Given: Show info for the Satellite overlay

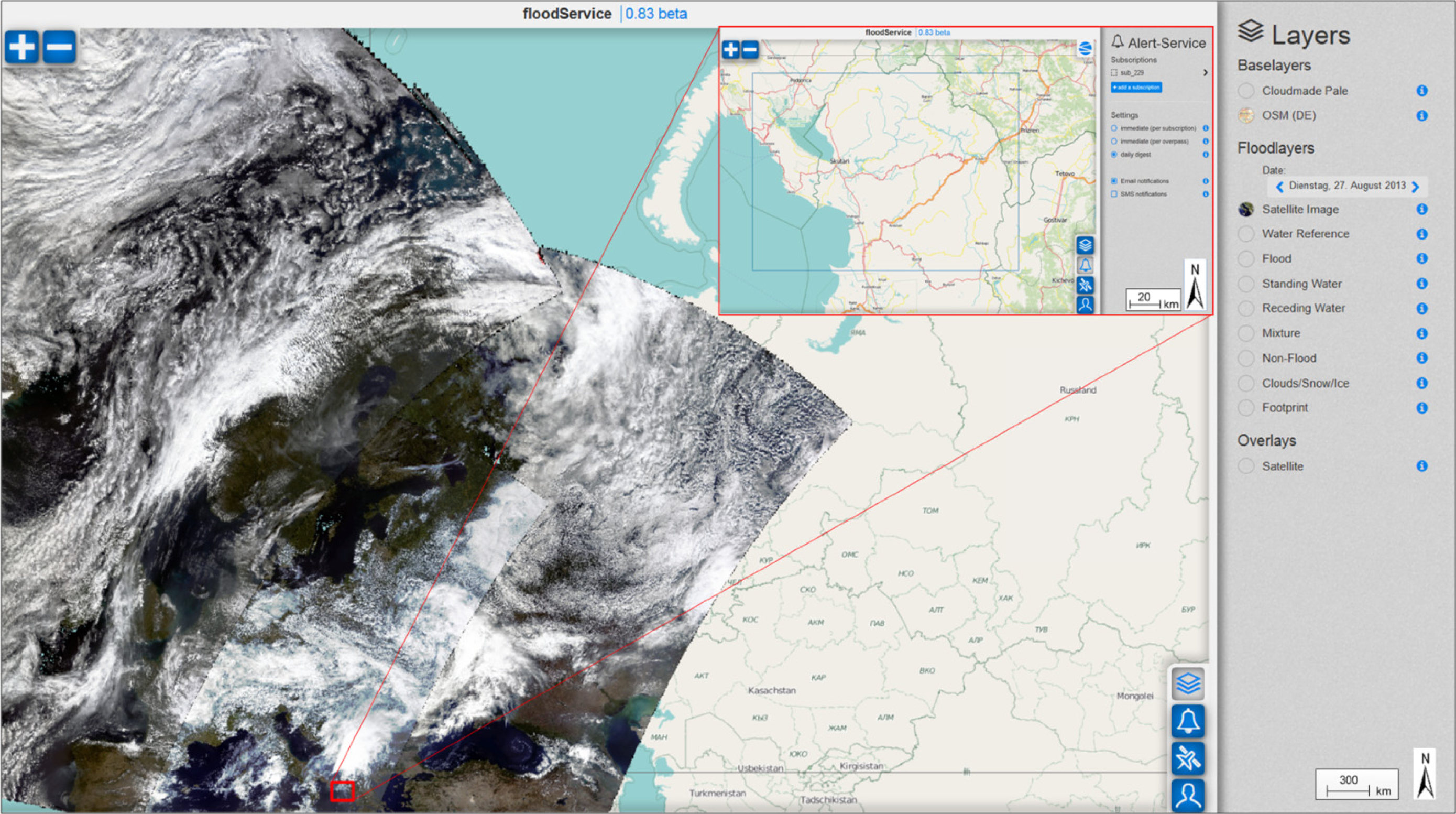Looking at the screenshot, I should (1422, 466).
